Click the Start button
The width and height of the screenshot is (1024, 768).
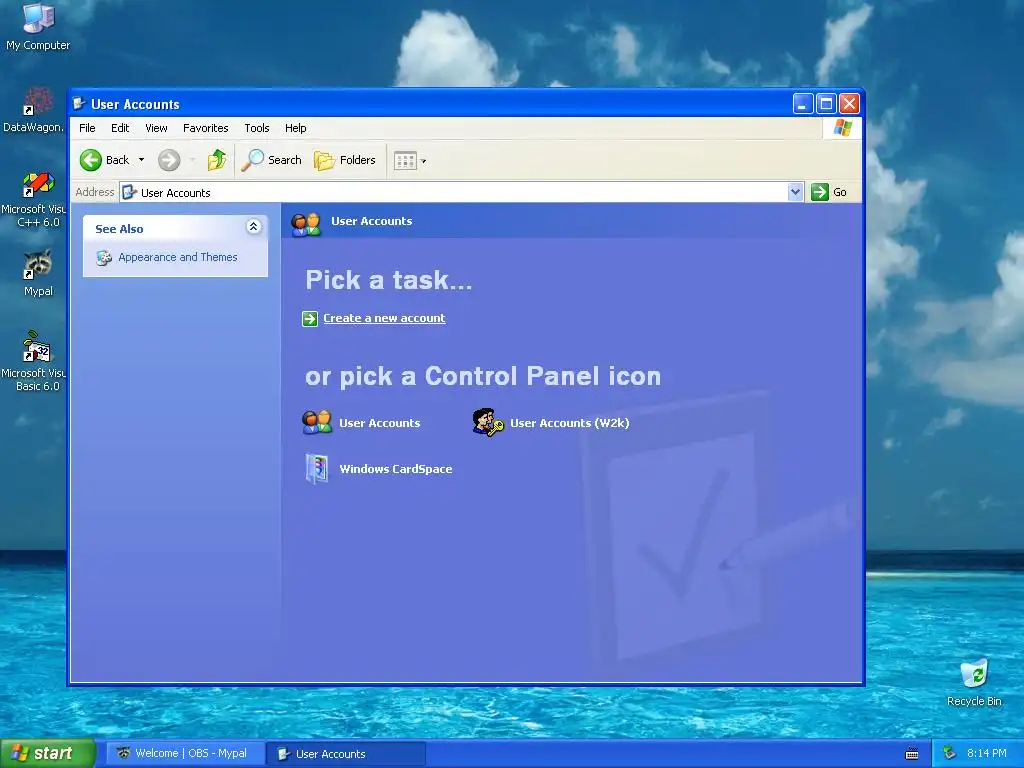[48, 753]
